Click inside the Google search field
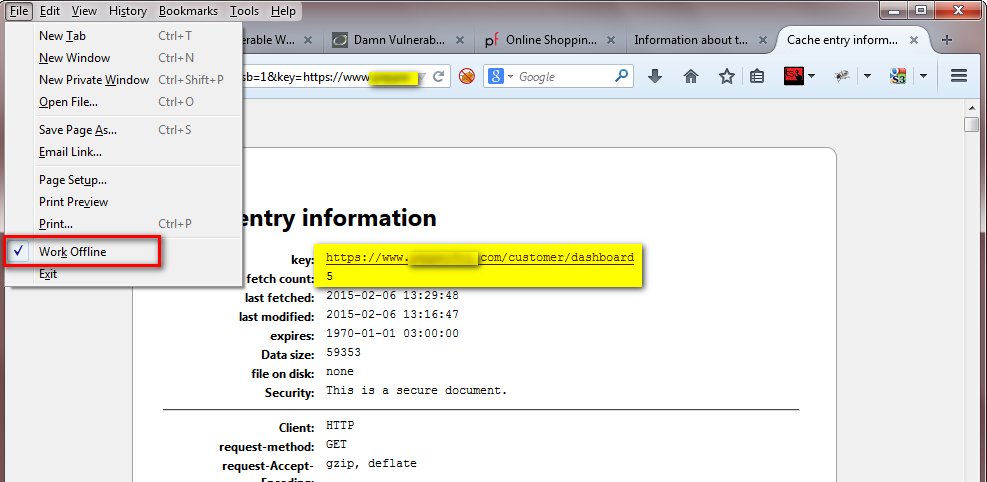The width and height of the screenshot is (987, 482). [565, 77]
